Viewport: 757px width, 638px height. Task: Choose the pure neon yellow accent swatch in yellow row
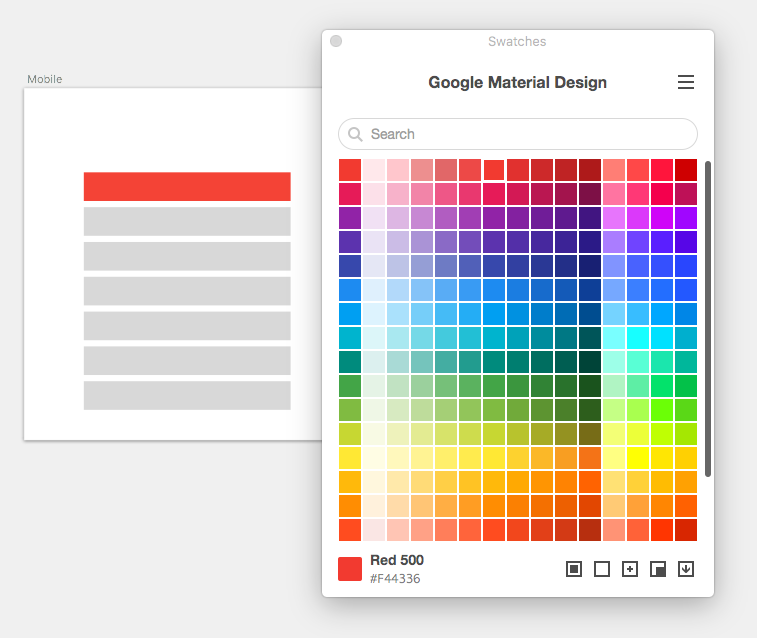click(638, 458)
